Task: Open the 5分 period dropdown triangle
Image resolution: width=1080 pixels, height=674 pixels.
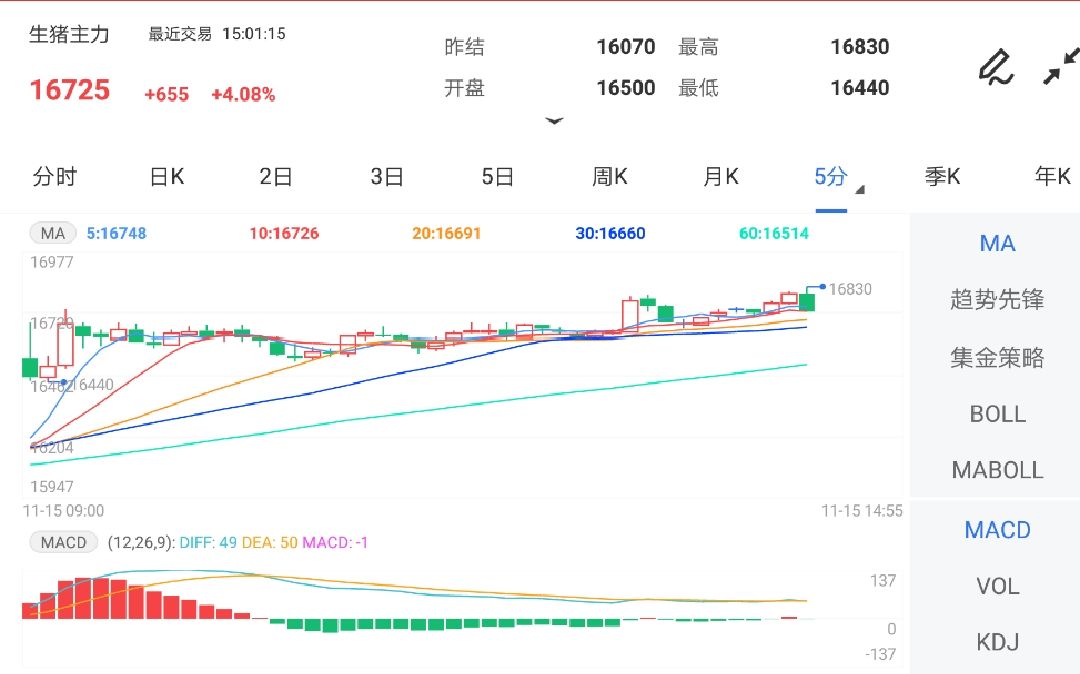Action: [x=860, y=190]
